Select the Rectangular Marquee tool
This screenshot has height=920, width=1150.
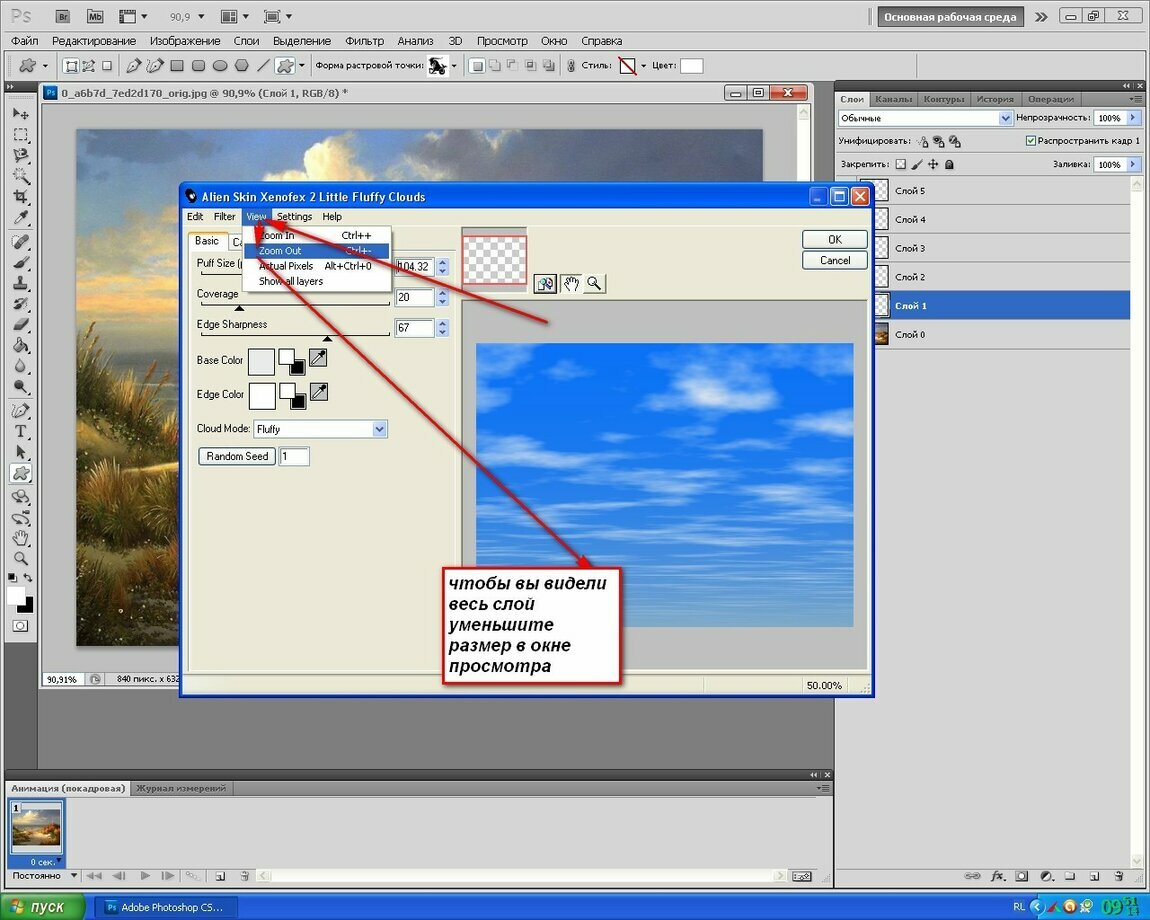pyautogui.click(x=21, y=135)
